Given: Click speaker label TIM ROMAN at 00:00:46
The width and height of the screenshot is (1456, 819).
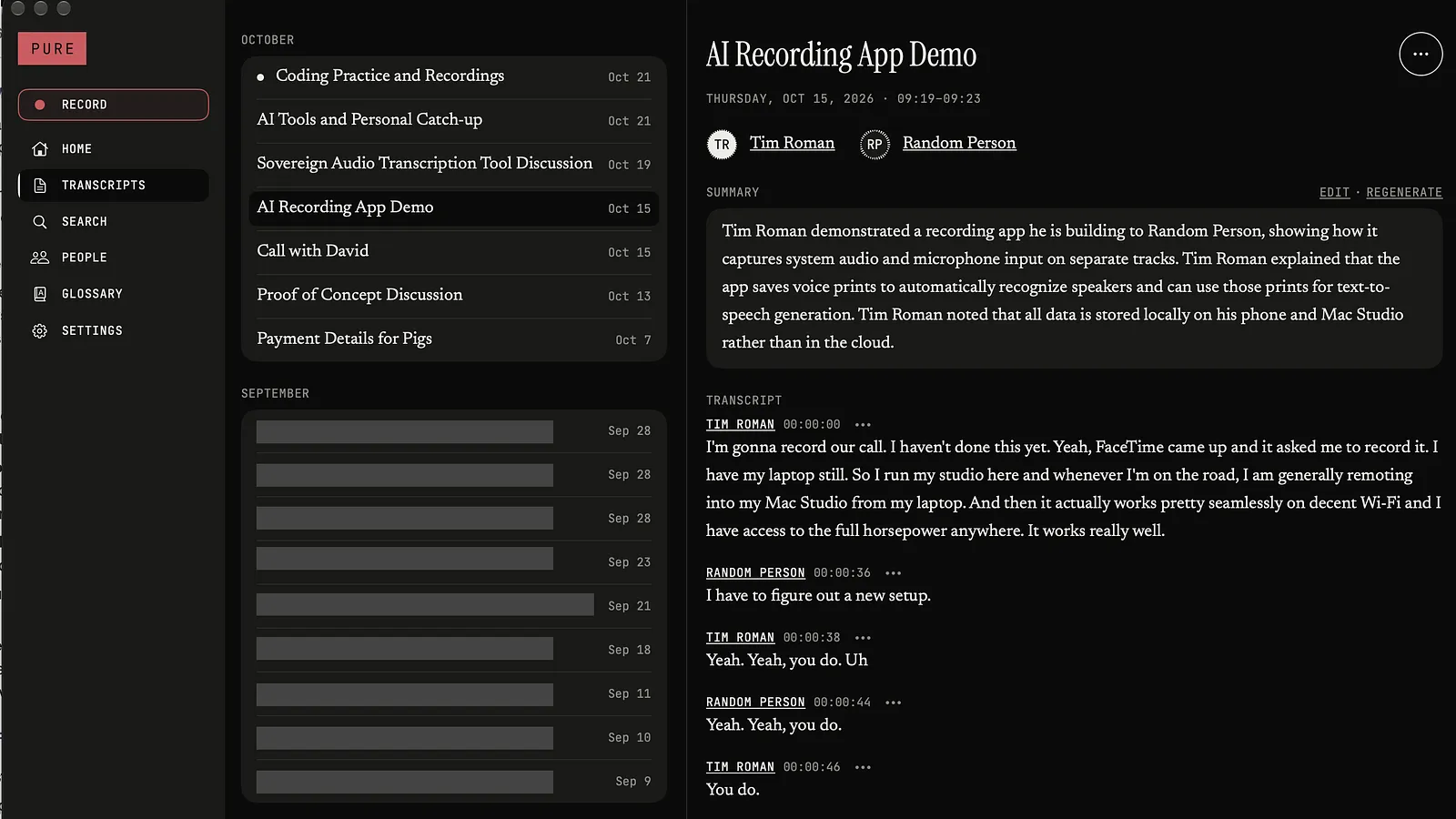Looking at the screenshot, I should click(740, 767).
